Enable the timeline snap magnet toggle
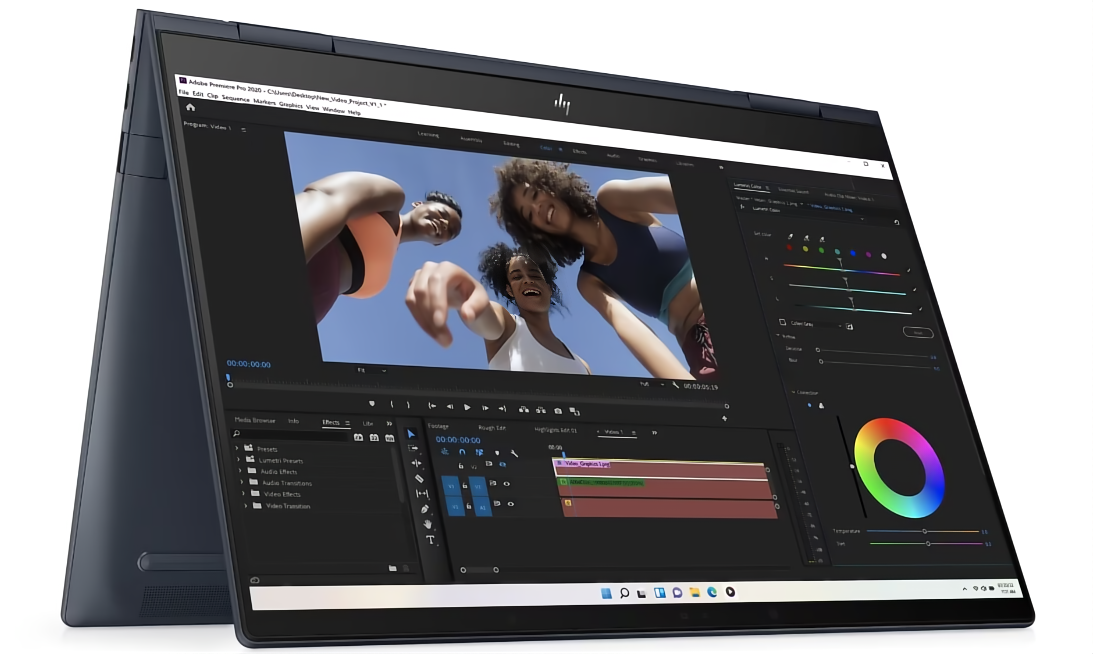1093x654 pixels. click(x=461, y=451)
